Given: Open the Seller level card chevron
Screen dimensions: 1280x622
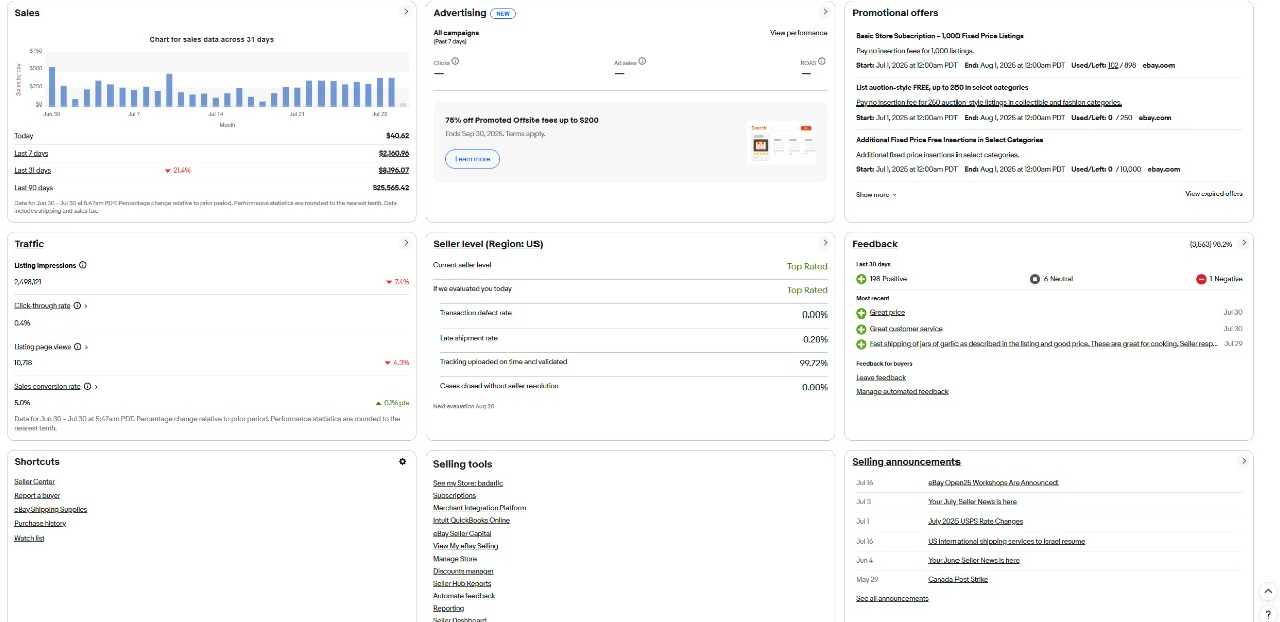Looking at the screenshot, I should tap(825, 243).
